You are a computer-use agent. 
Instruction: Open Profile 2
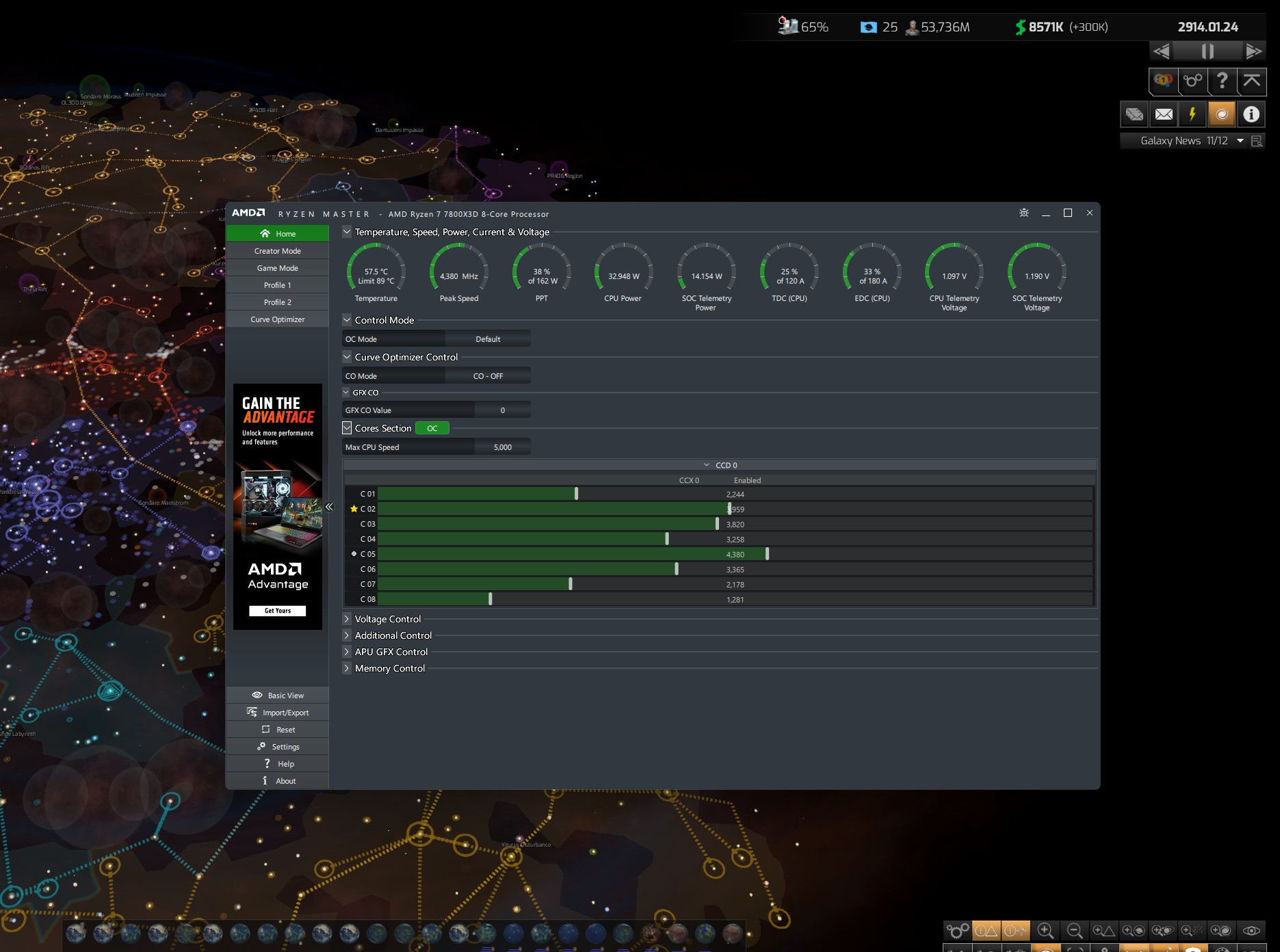(278, 302)
